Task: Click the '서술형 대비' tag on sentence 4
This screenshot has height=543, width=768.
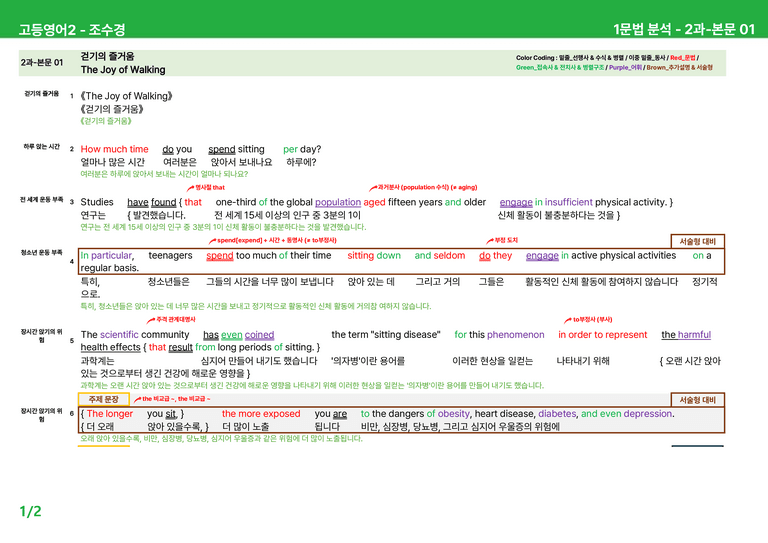Action: click(x=697, y=241)
